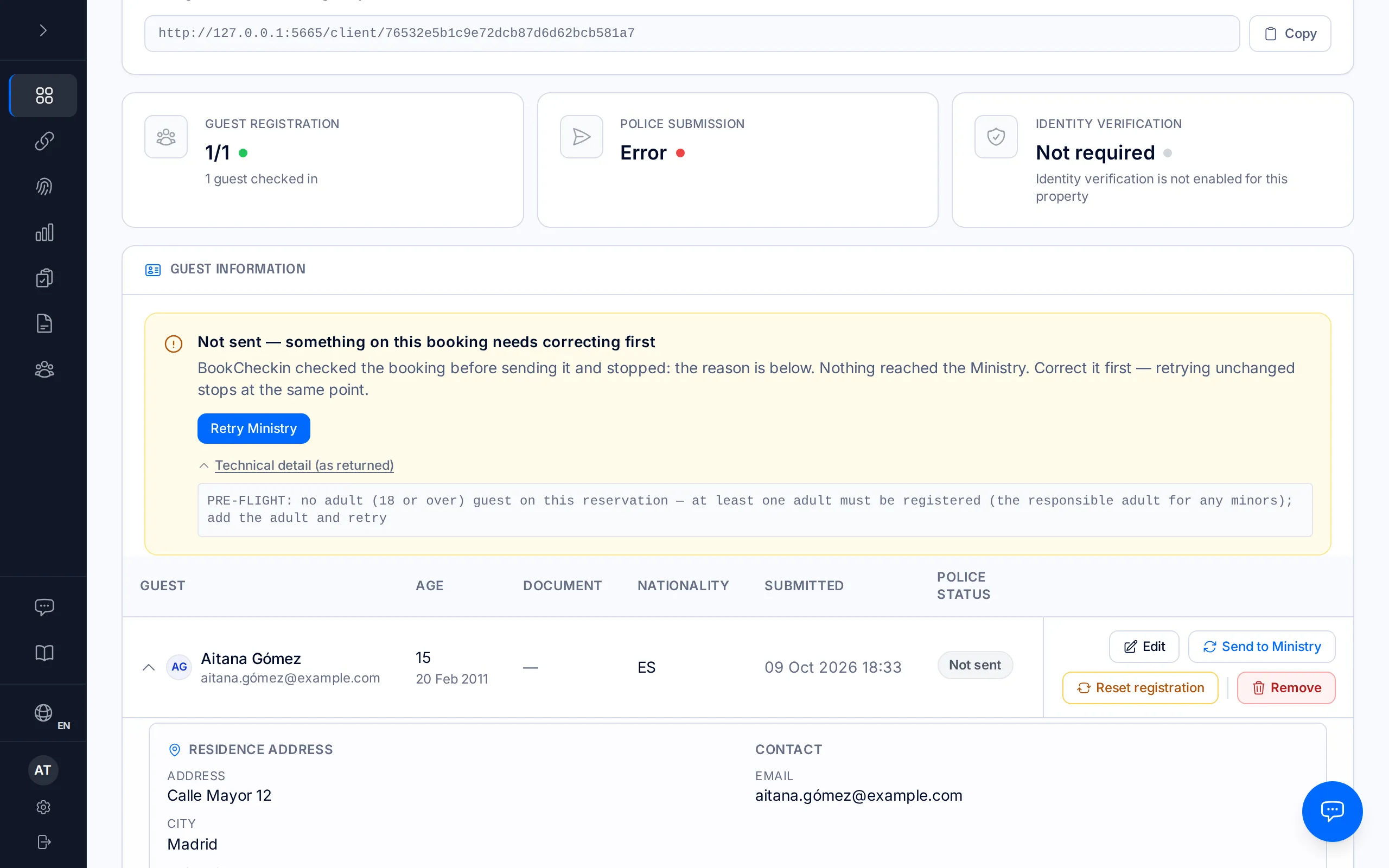Open the open-book documentation icon
This screenshot has width=1389, height=868.
tap(43, 653)
